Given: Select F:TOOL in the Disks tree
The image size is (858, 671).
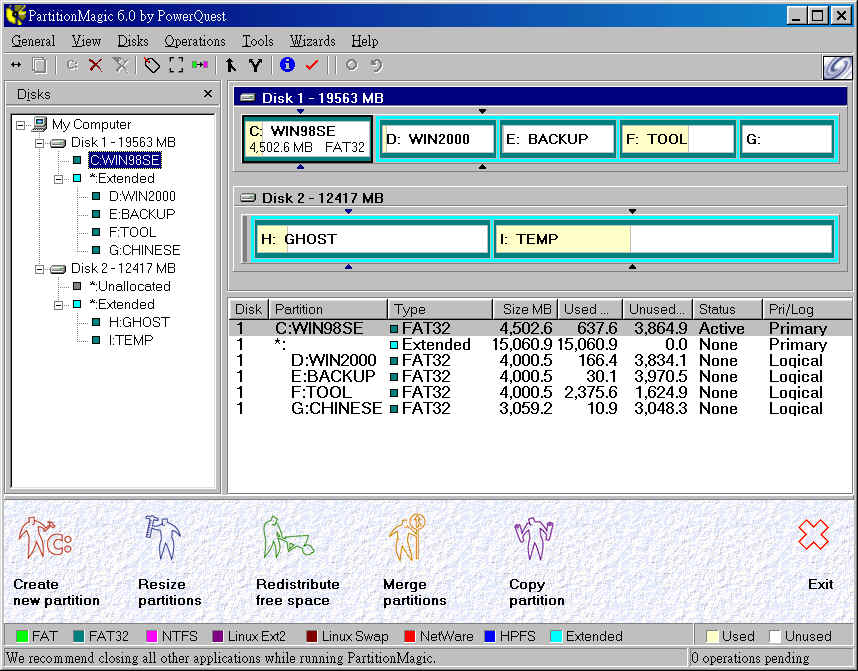Looking at the screenshot, I should click(132, 233).
